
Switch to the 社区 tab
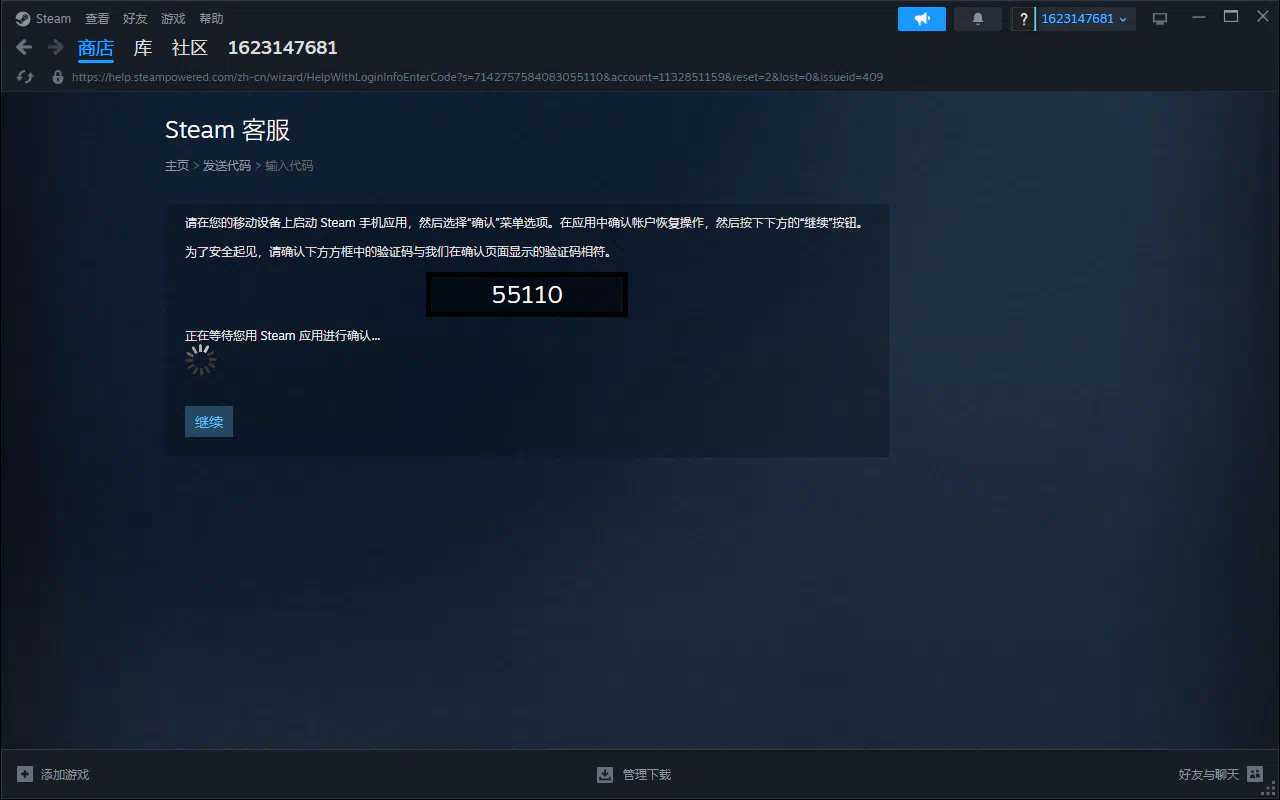(x=190, y=48)
